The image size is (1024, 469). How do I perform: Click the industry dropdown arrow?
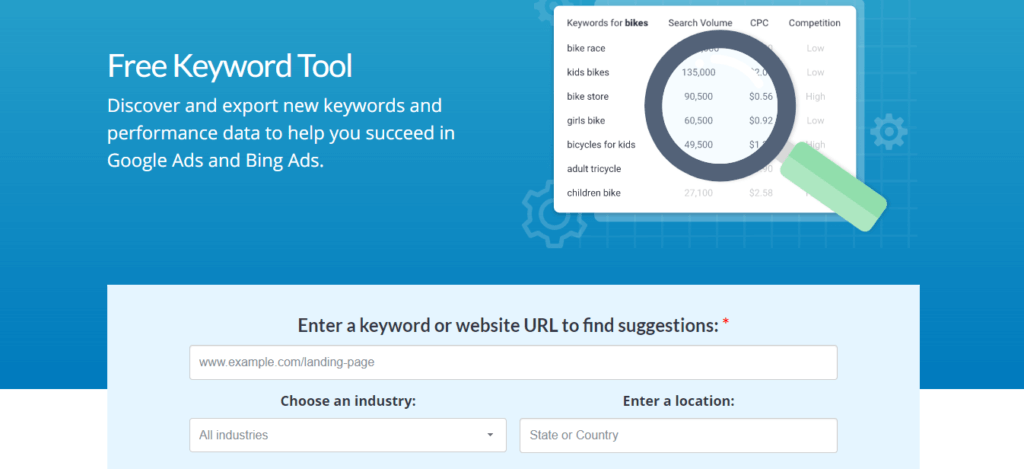coord(490,435)
